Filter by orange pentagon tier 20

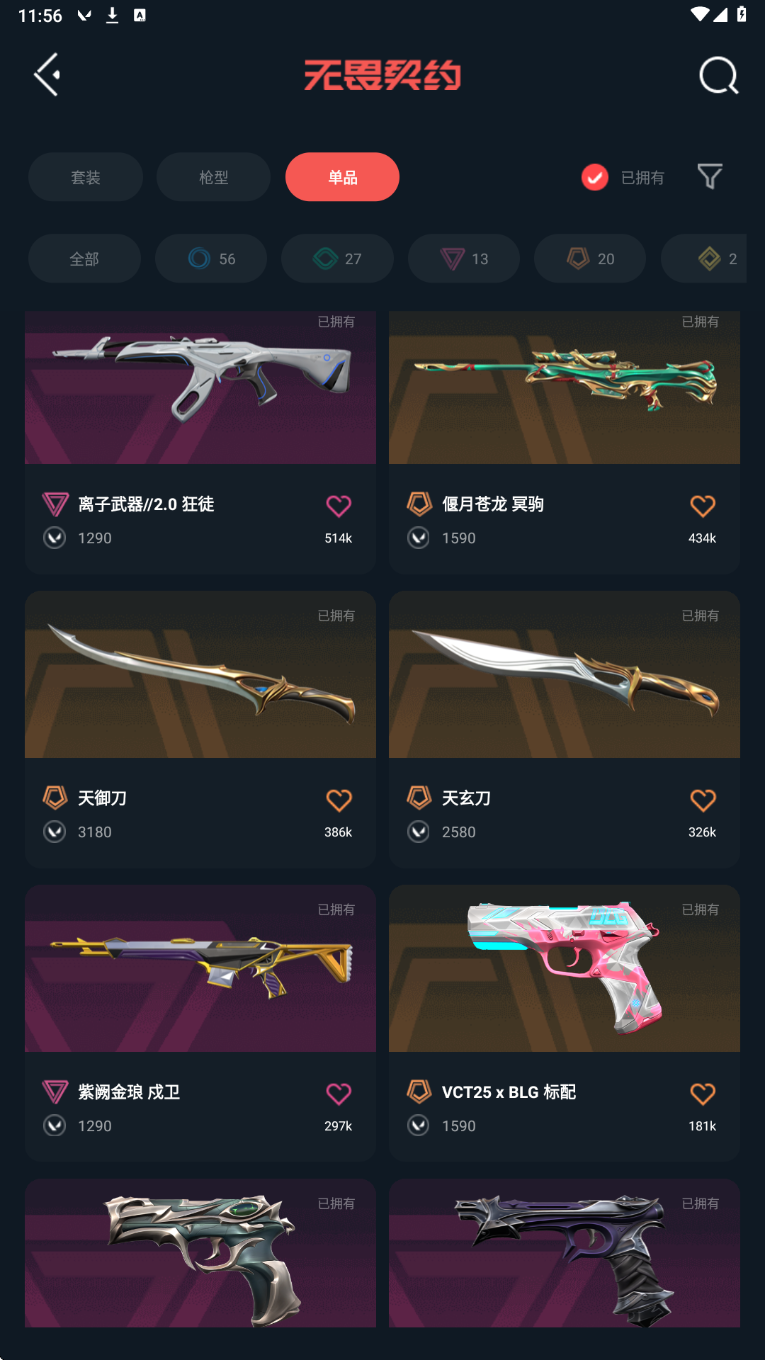coord(590,259)
